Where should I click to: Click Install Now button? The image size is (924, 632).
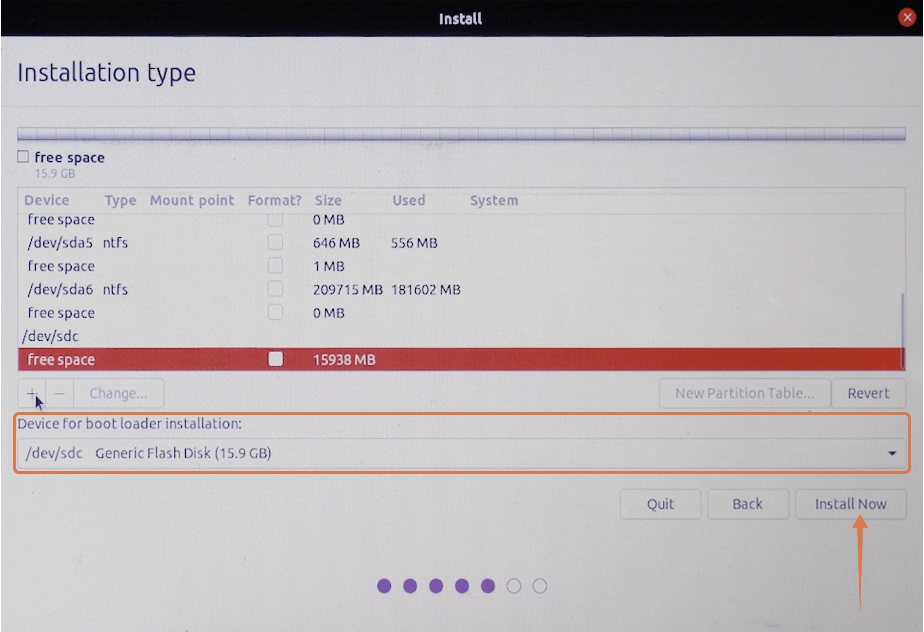(850, 504)
